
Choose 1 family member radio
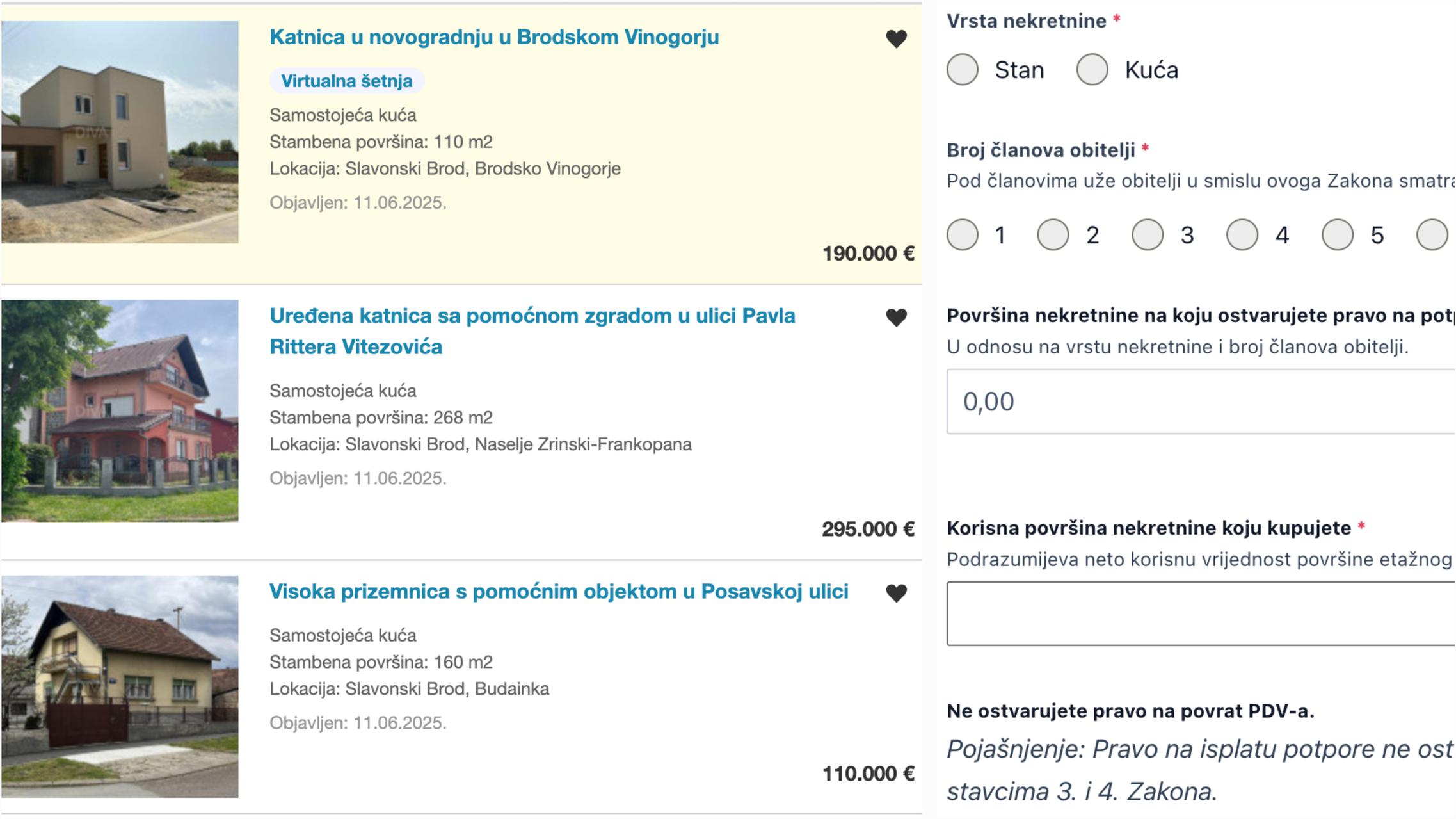click(x=963, y=235)
